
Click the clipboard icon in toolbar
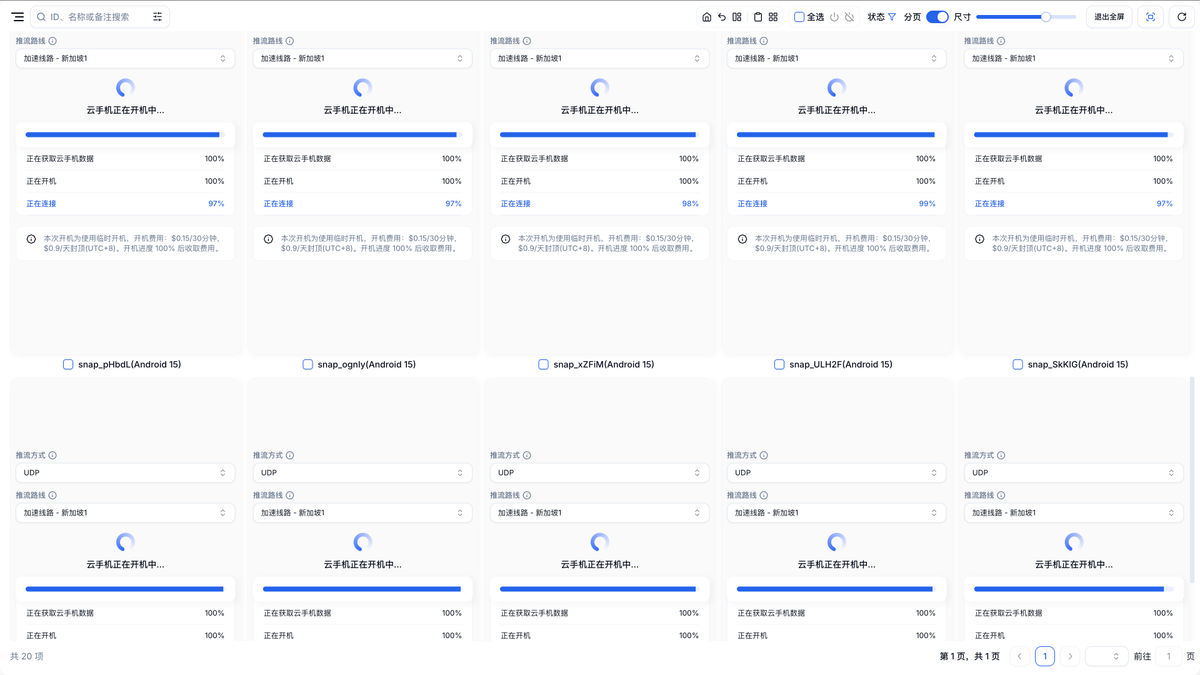(x=758, y=17)
